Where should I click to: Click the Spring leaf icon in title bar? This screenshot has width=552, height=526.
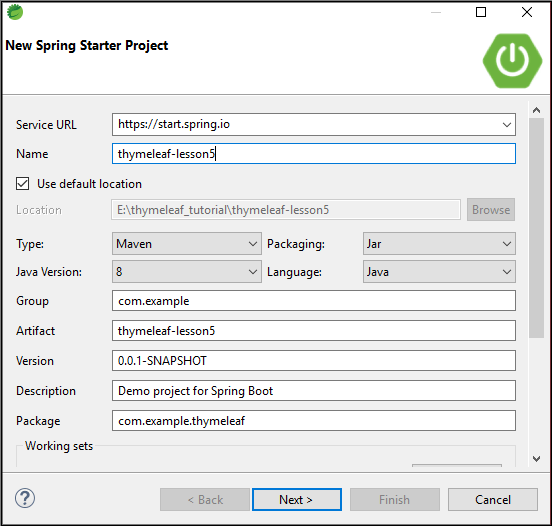click(15, 12)
